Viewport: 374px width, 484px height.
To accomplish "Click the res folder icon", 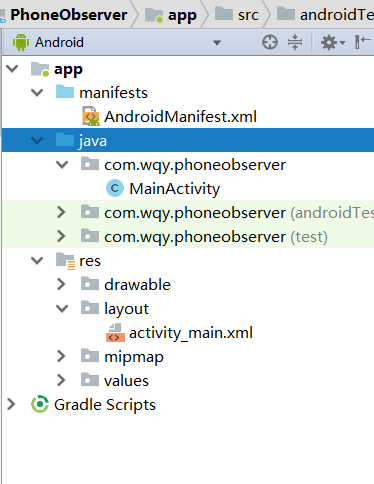I will pyautogui.click(x=65, y=261).
